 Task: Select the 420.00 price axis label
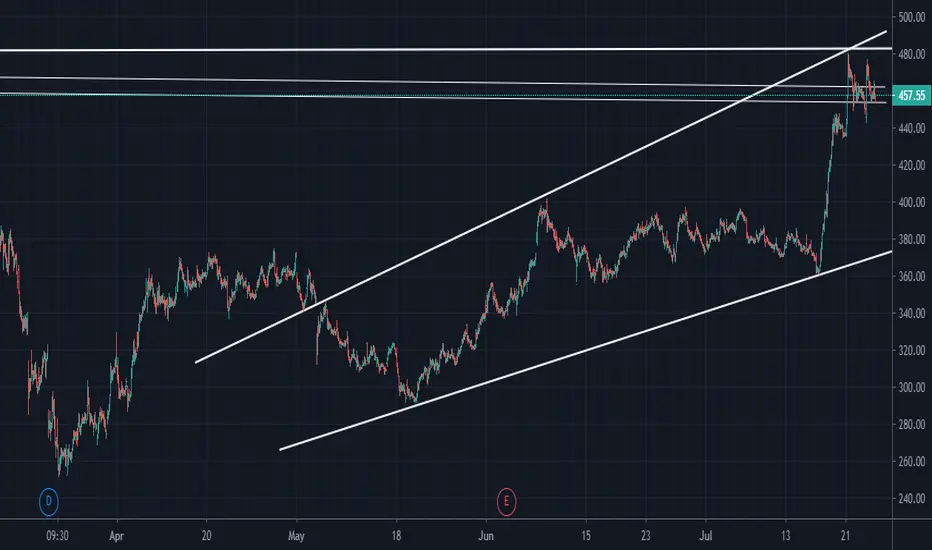tap(912, 165)
